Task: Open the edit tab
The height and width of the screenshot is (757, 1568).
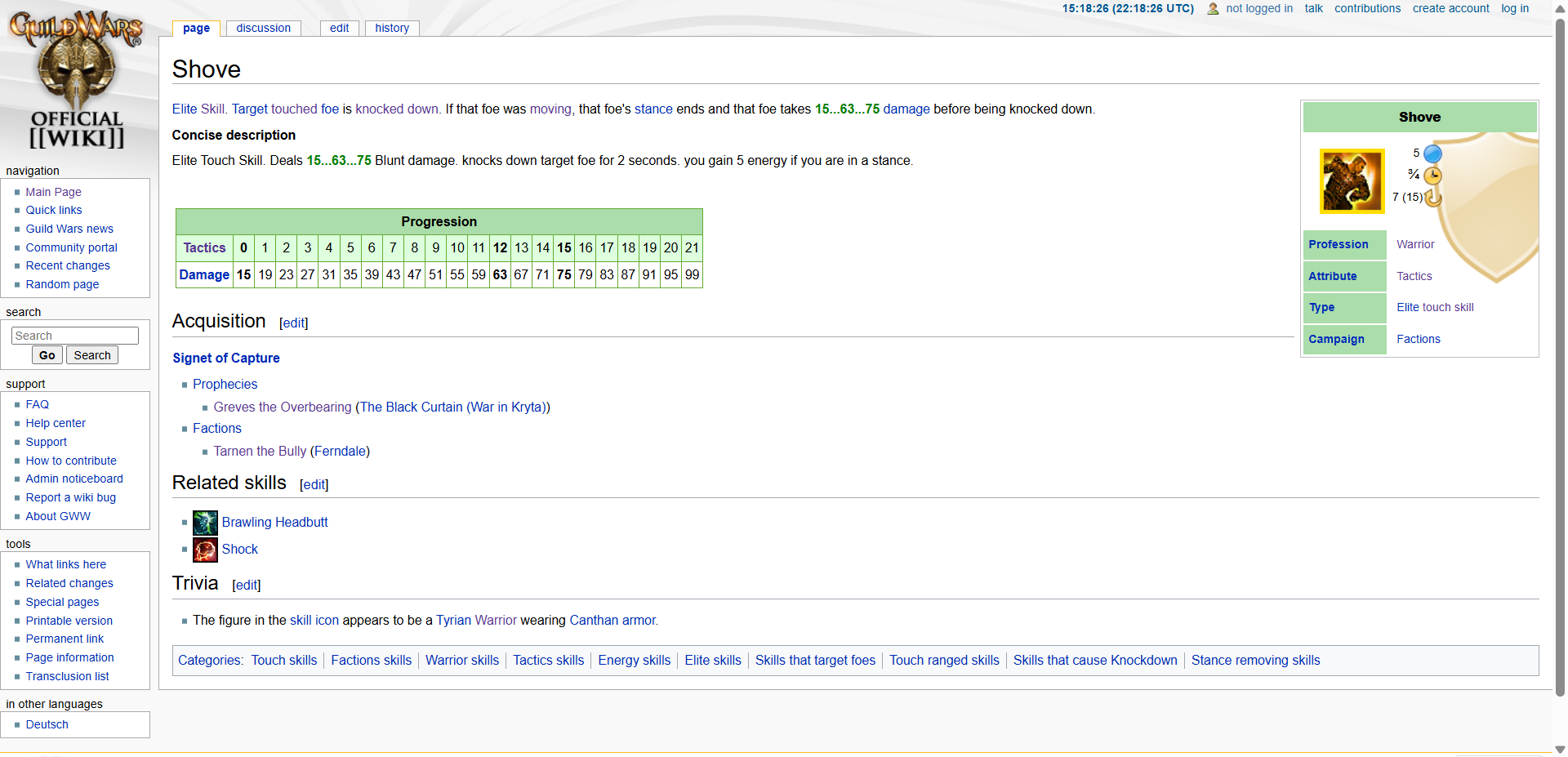Action: (x=339, y=28)
